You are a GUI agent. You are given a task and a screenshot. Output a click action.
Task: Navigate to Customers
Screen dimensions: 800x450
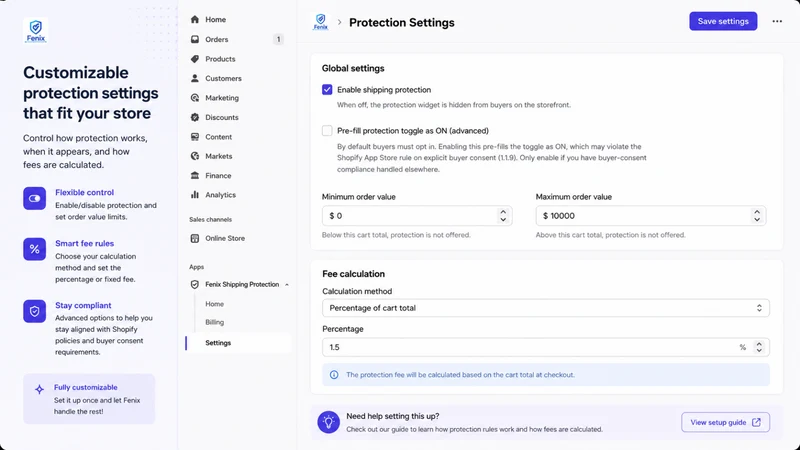pyautogui.click(x=223, y=78)
